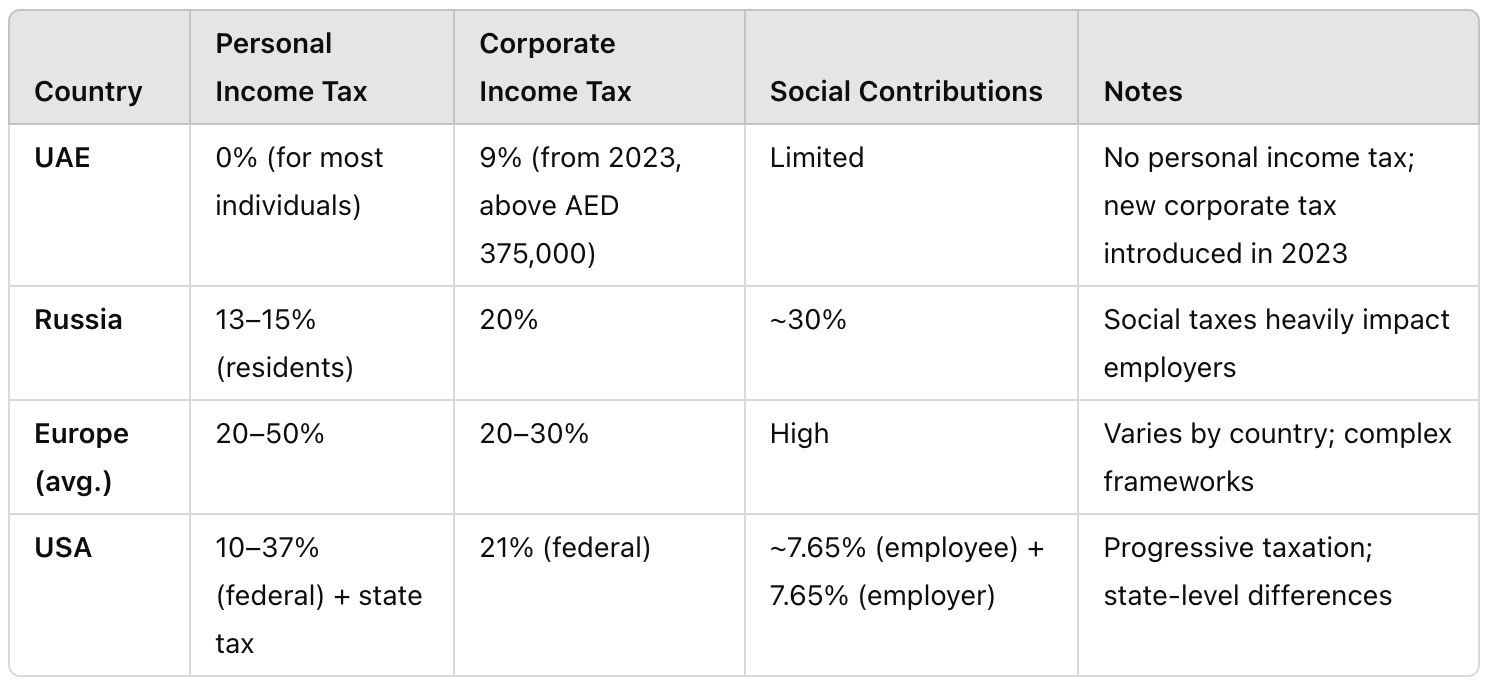Image resolution: width=1502 pixels, height=692 pixels.
Task: Select the UAE row label
Action: point(62,158)
